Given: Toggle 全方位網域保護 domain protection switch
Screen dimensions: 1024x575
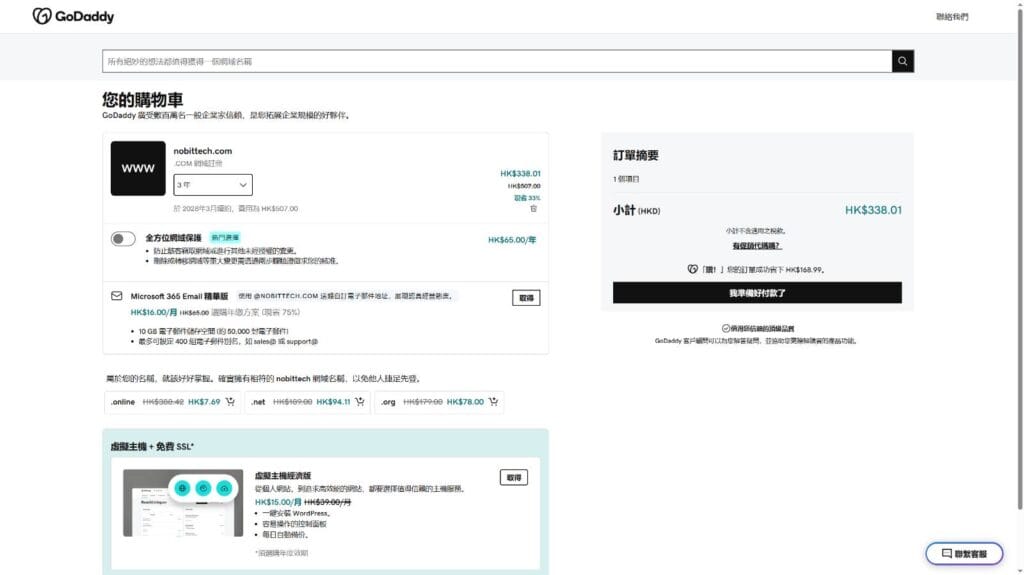Looking at the screenshot, I should (123, 238).
